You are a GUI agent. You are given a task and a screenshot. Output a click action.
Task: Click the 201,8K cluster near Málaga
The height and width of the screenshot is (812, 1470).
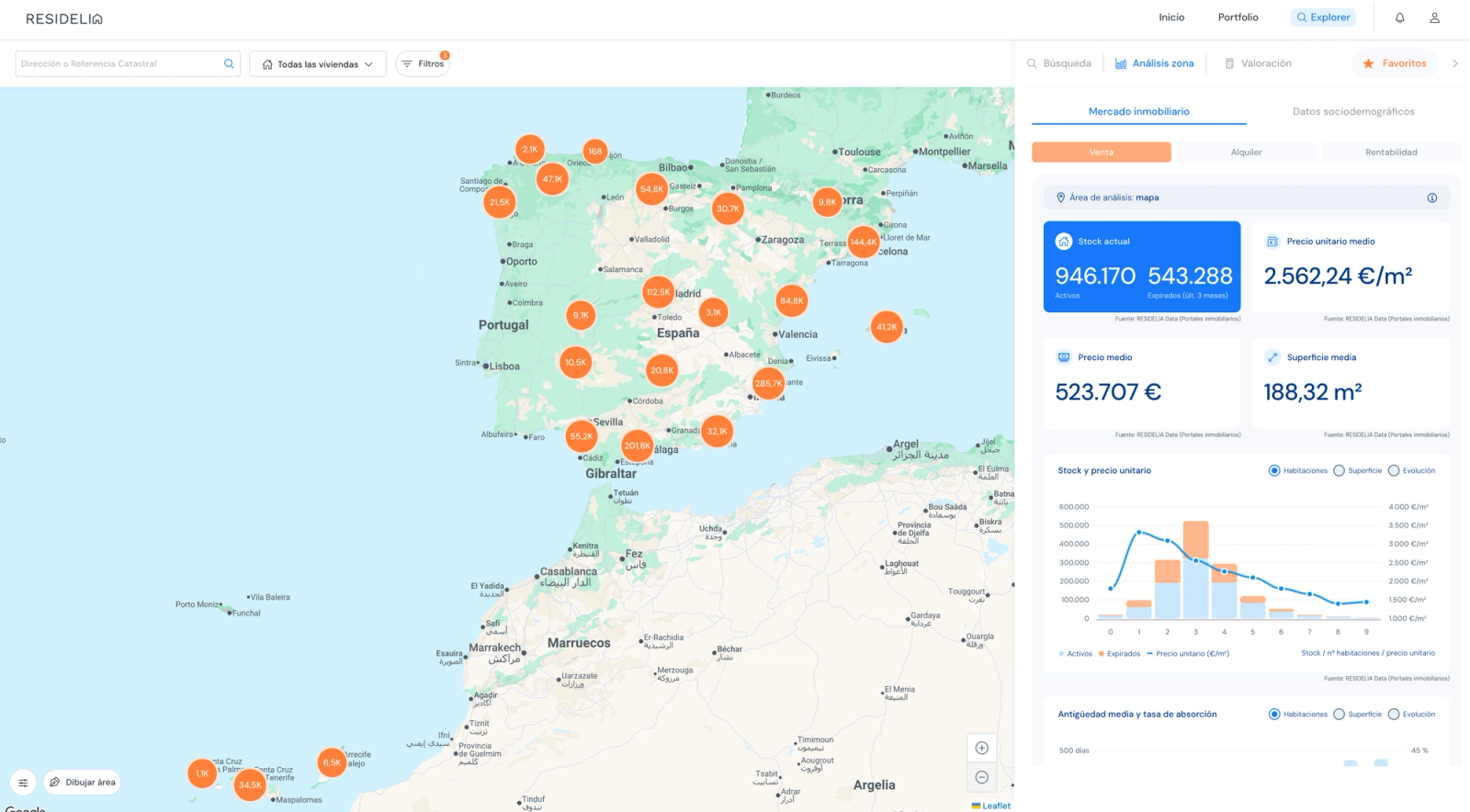click(x=638, y=445)
